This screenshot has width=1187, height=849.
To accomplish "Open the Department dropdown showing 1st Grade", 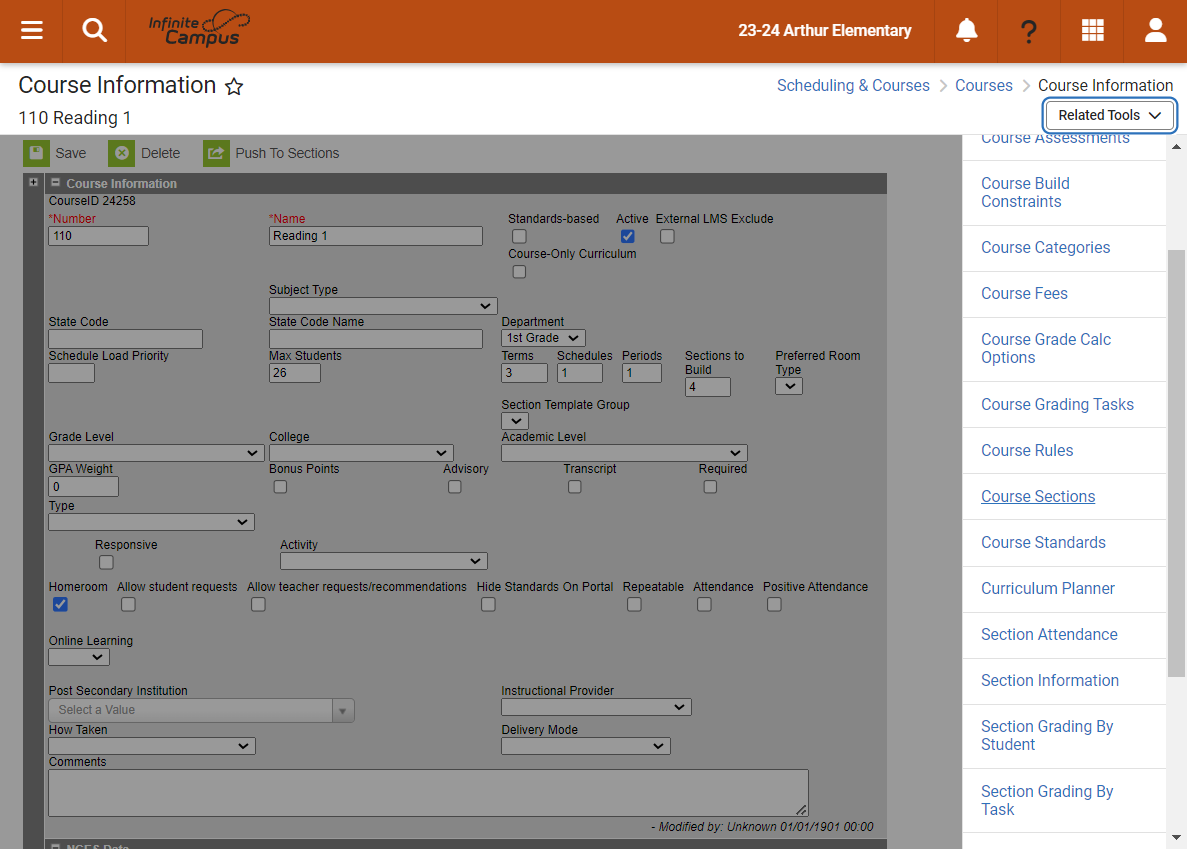I will tap(543, 337).
